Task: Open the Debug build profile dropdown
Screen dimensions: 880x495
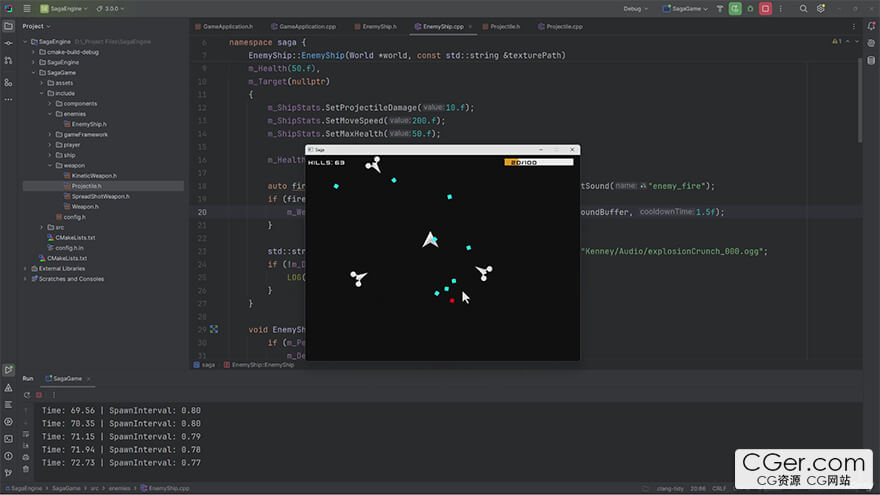Action: click(636, 8)
